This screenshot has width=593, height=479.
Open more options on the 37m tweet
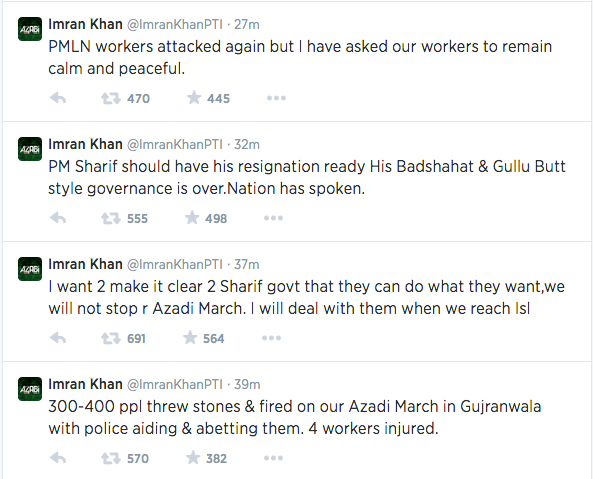click(x=272, y=338)
